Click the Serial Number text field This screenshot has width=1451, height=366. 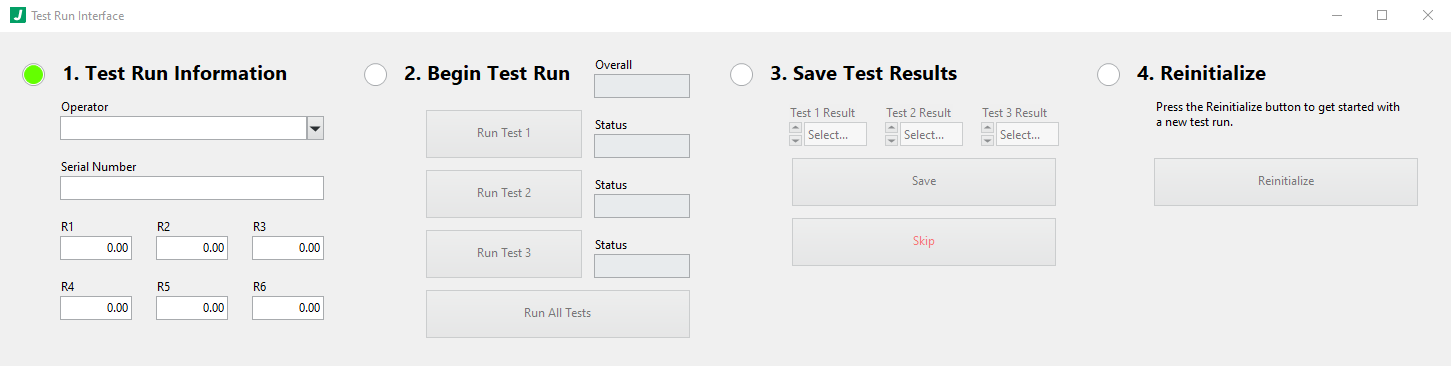click(192, 188)
